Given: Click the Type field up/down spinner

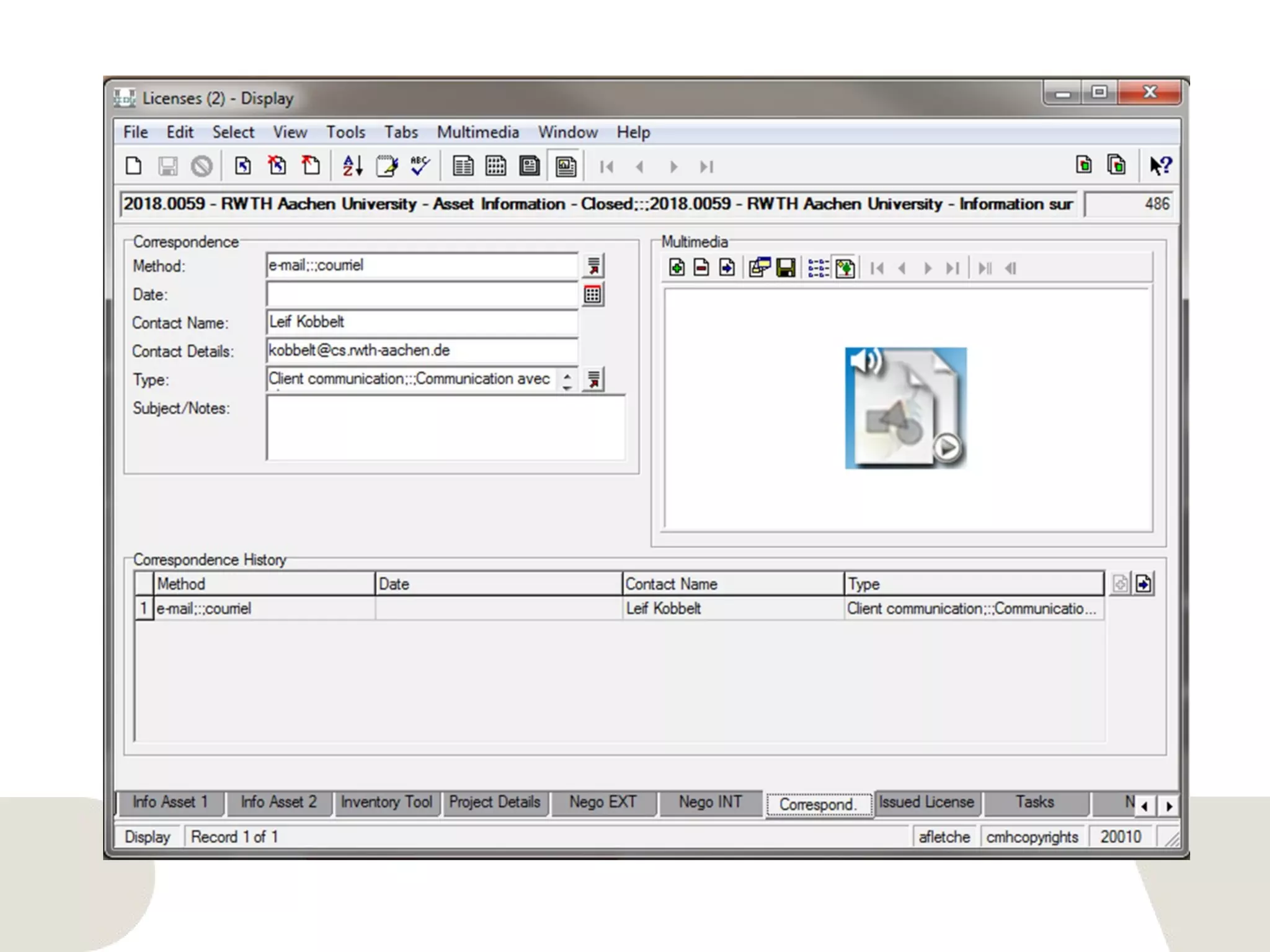Looking at the screenshot, I should [567, 379].
